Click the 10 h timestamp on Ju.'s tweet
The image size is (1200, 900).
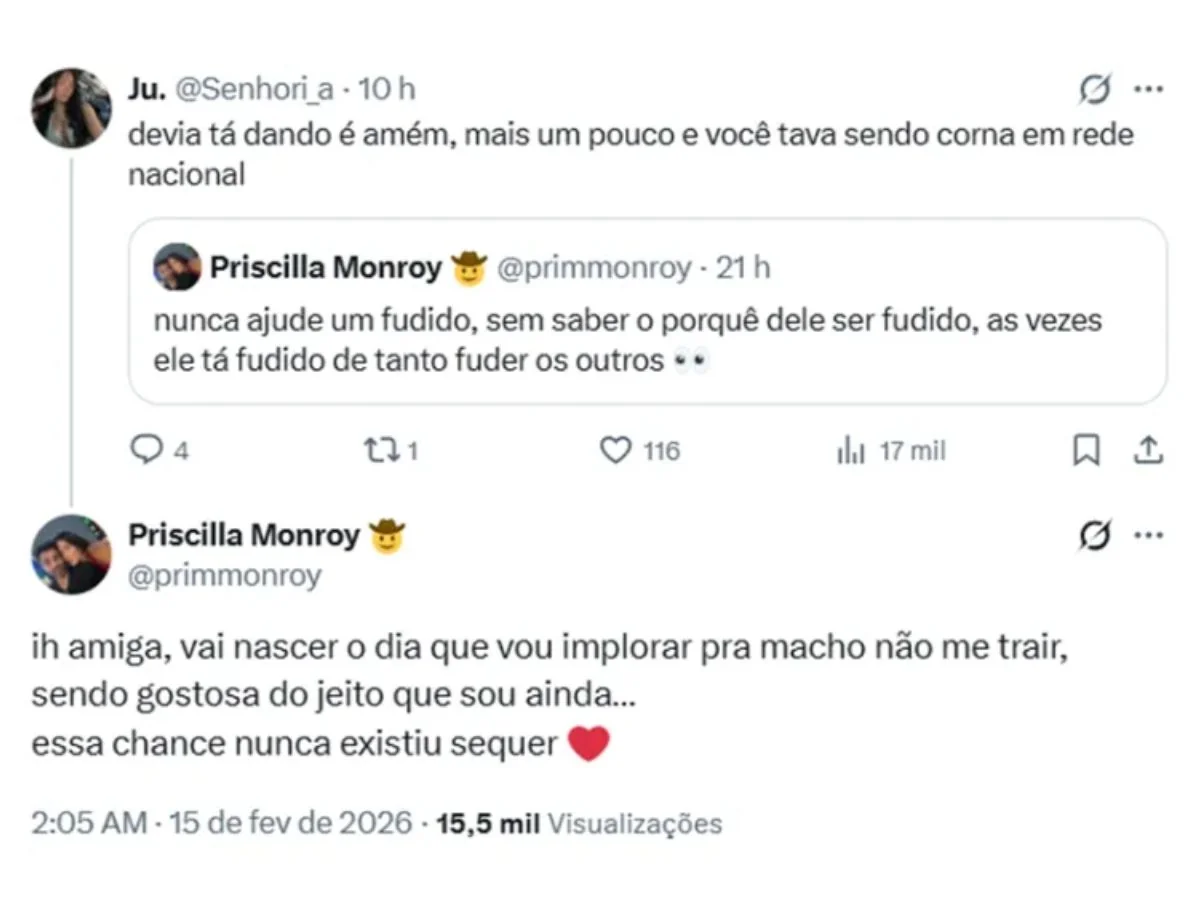(387, 90)
